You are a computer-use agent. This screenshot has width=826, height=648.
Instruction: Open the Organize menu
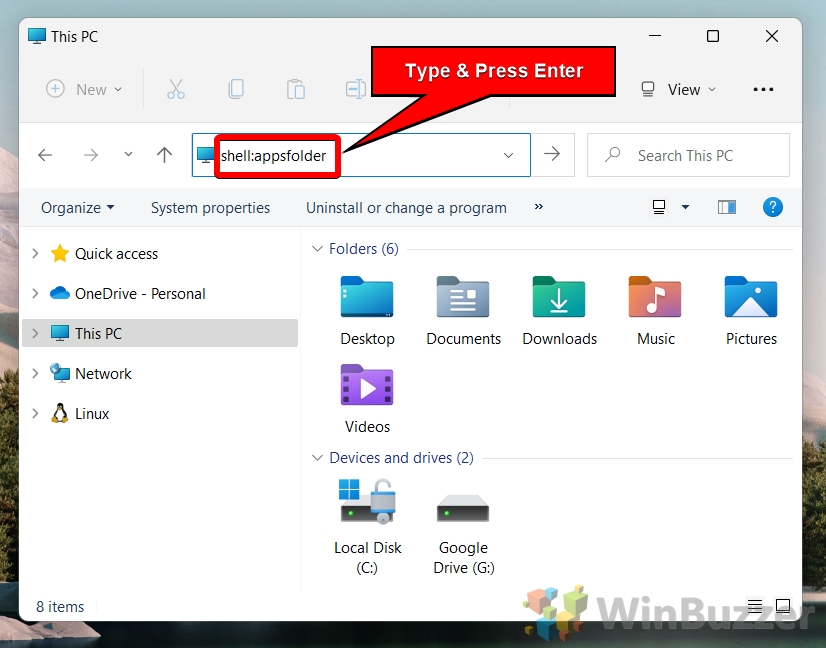[77, 208]
